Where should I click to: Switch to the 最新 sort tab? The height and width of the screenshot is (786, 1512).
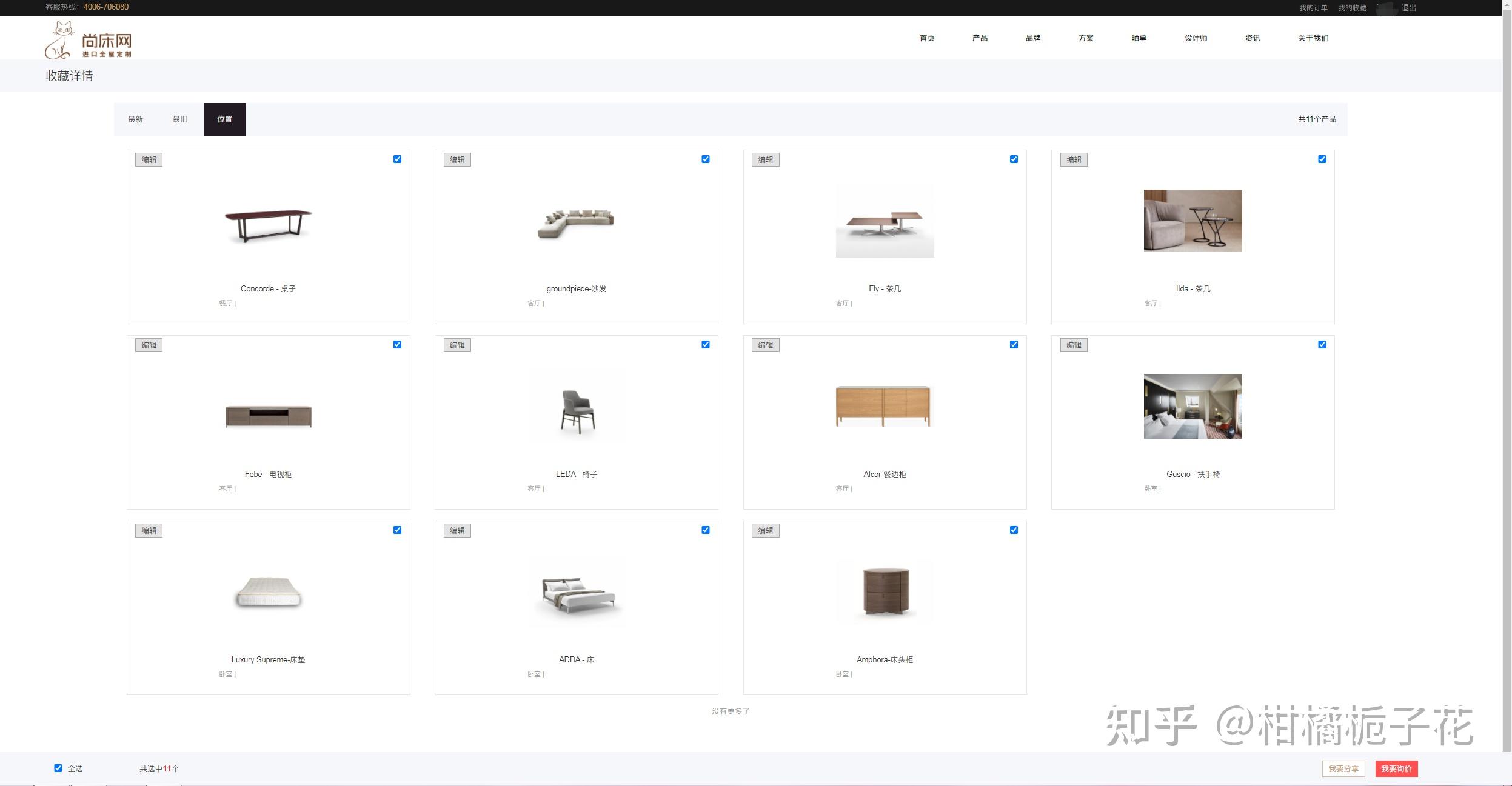(136, 119)
